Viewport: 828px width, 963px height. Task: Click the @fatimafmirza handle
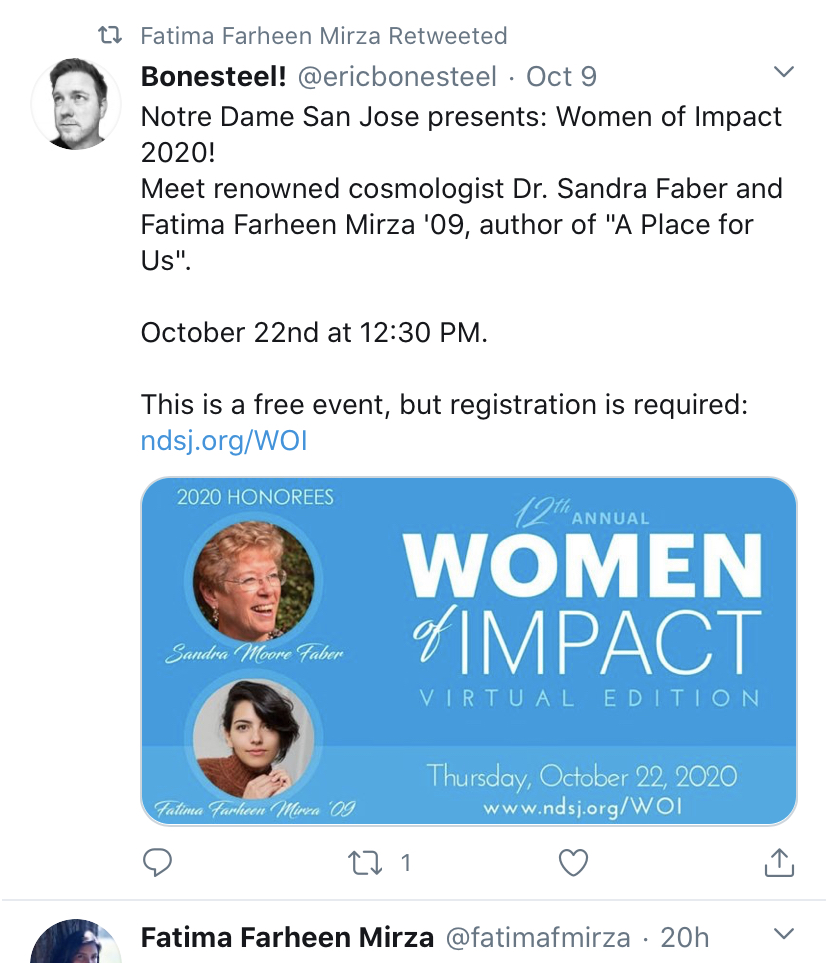coord(538,938)
